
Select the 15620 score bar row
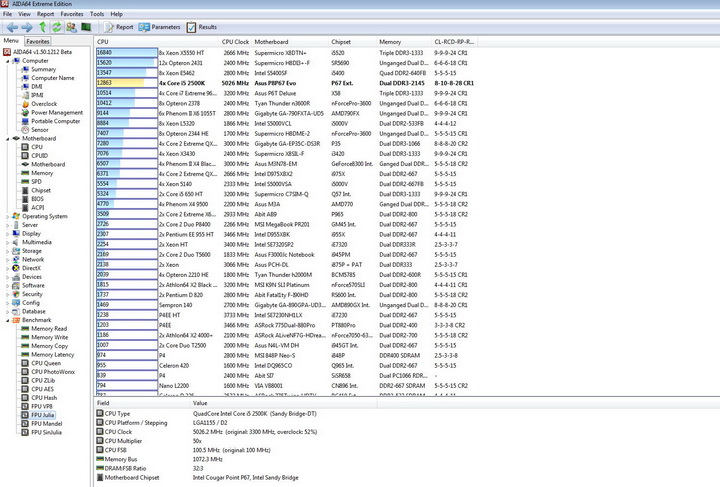[x=127, y=63]
